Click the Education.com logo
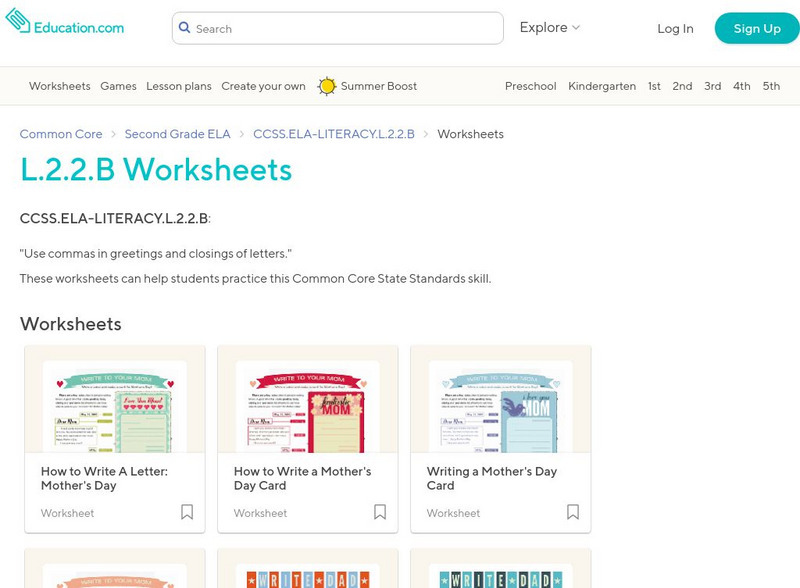 click(65, 22)
